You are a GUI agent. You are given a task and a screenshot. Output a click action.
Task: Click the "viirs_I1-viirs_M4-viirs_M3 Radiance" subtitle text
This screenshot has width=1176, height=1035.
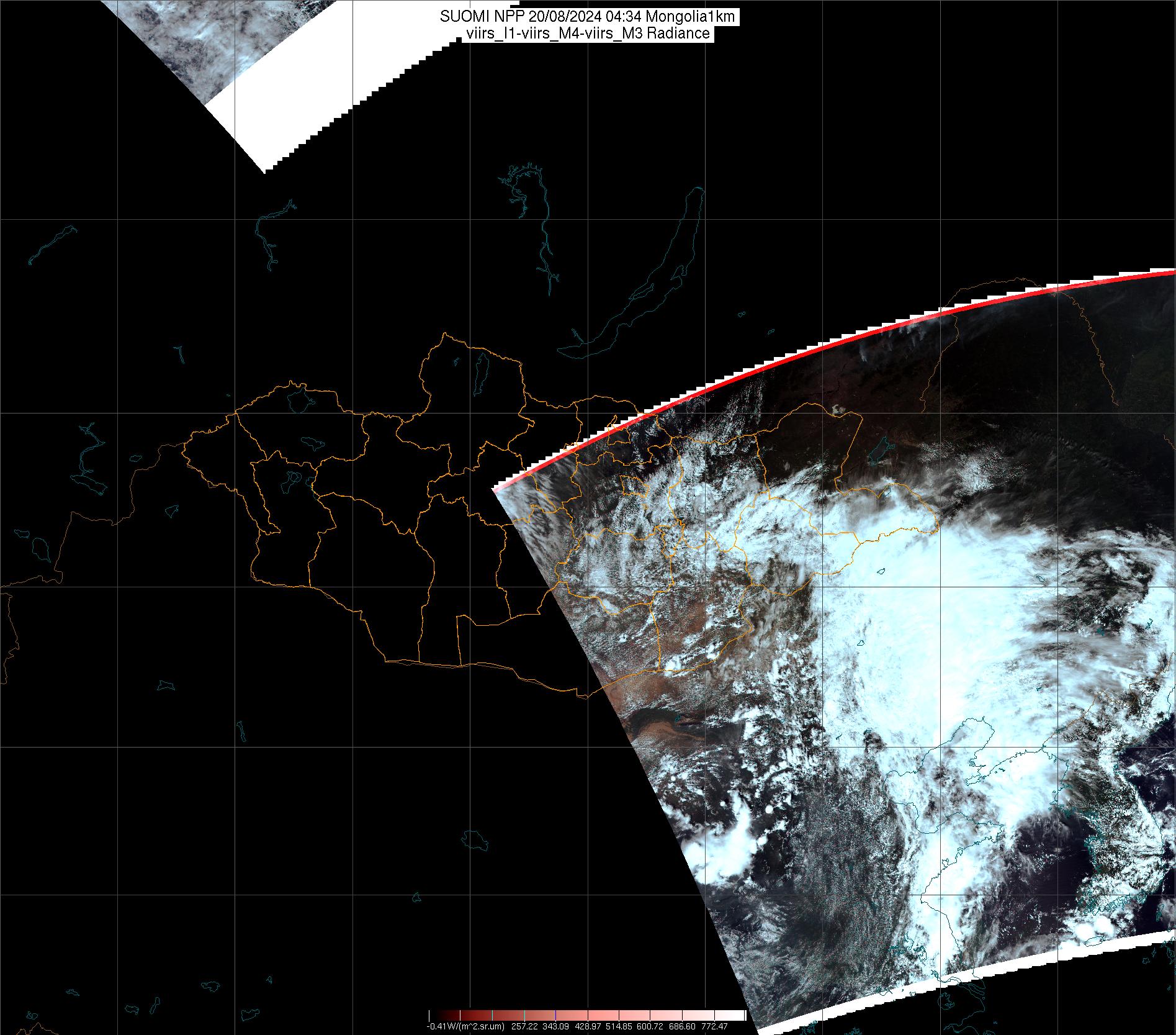pos(588,34)
